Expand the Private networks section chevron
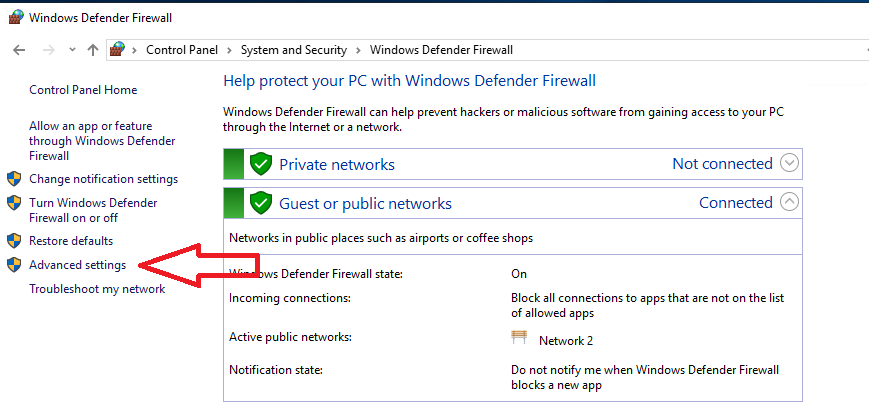The width and height of the screenshot is (869, 413). [789, 164]
